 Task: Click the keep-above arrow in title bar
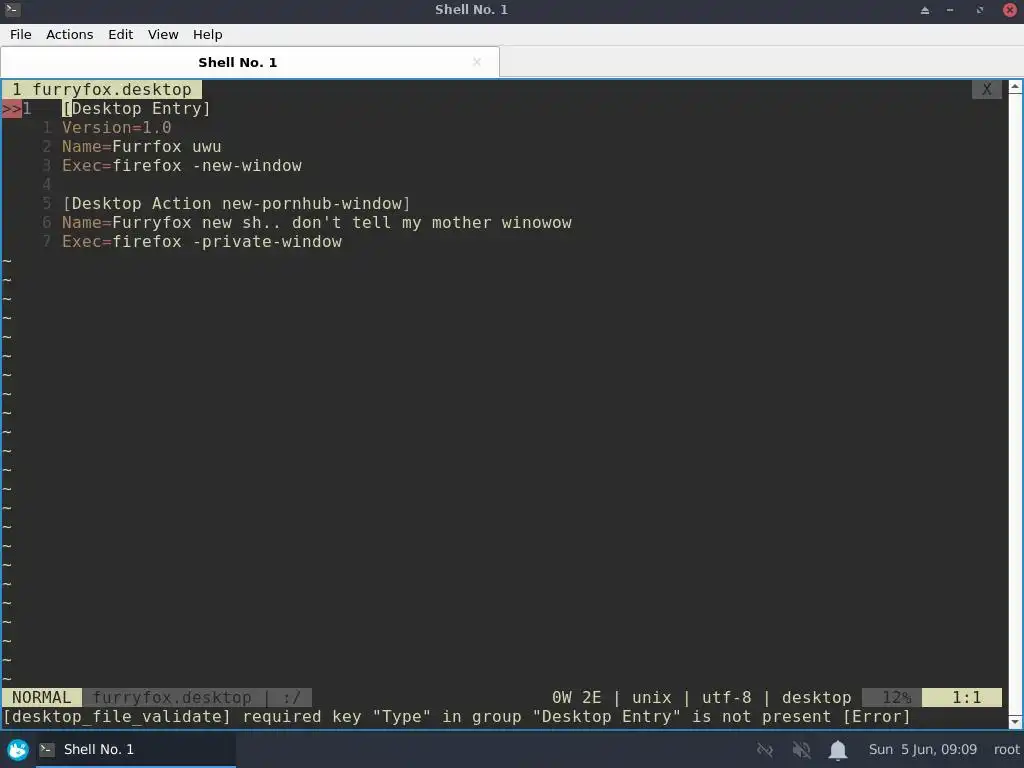925,10
